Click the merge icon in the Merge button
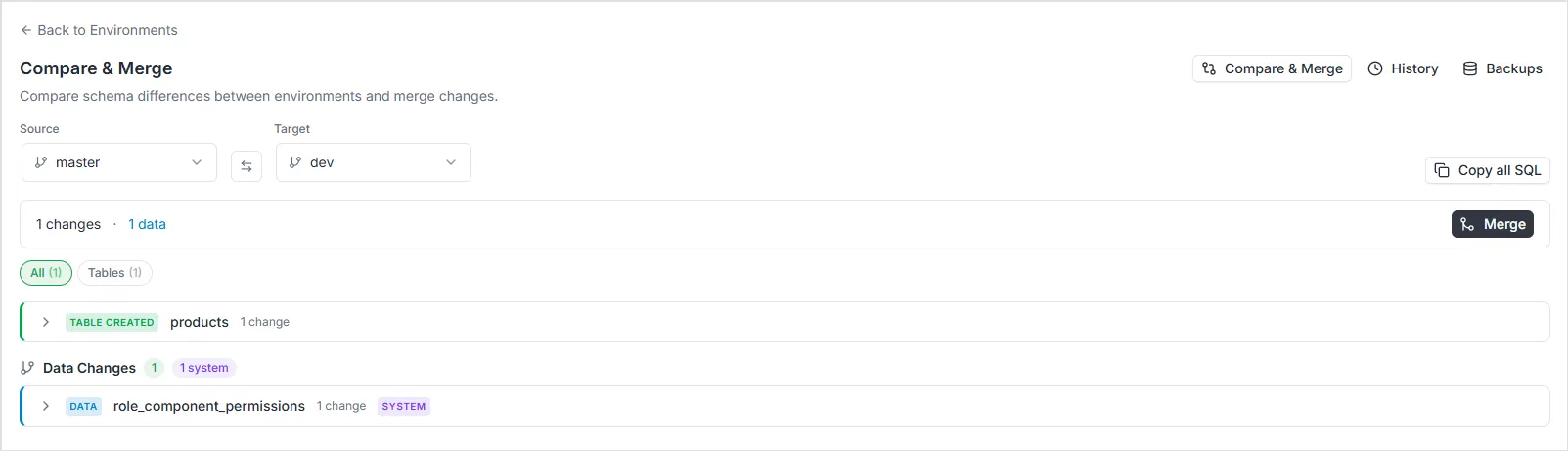Viewport: 1568px width, 451px height. click(x=1467, y=224)
